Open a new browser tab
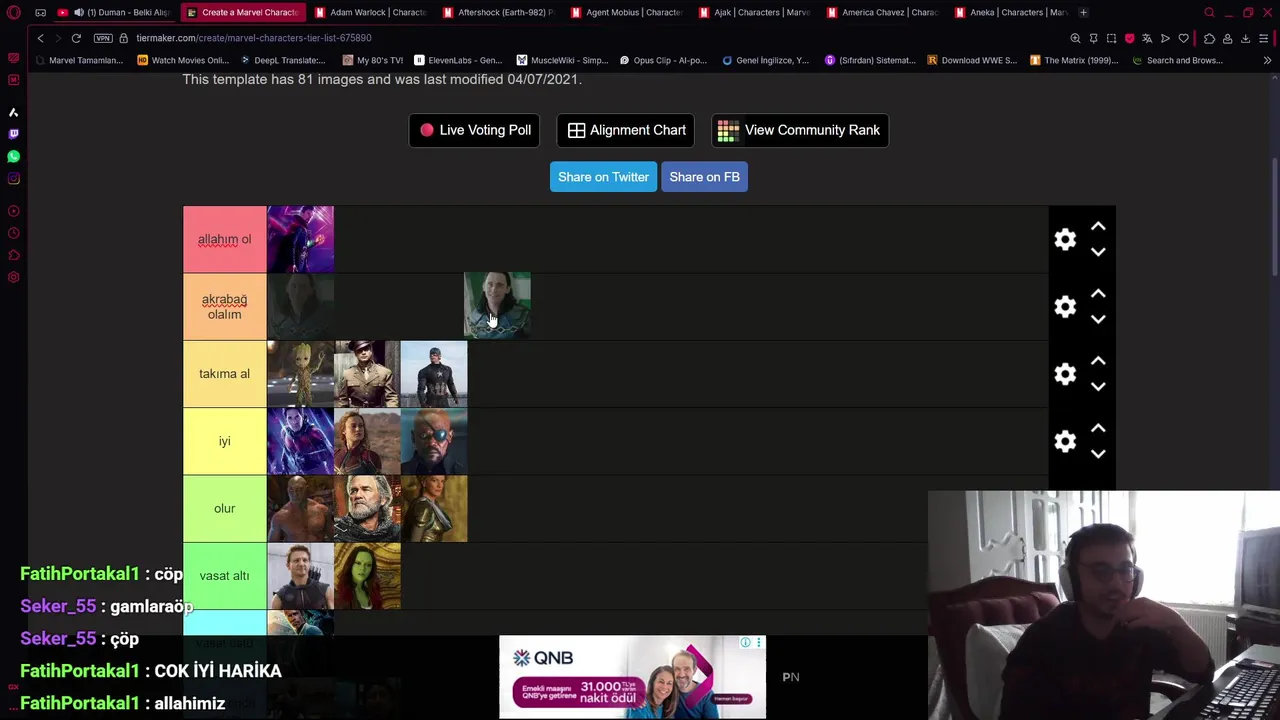 pyautogui.click(x=1083, y=12)
